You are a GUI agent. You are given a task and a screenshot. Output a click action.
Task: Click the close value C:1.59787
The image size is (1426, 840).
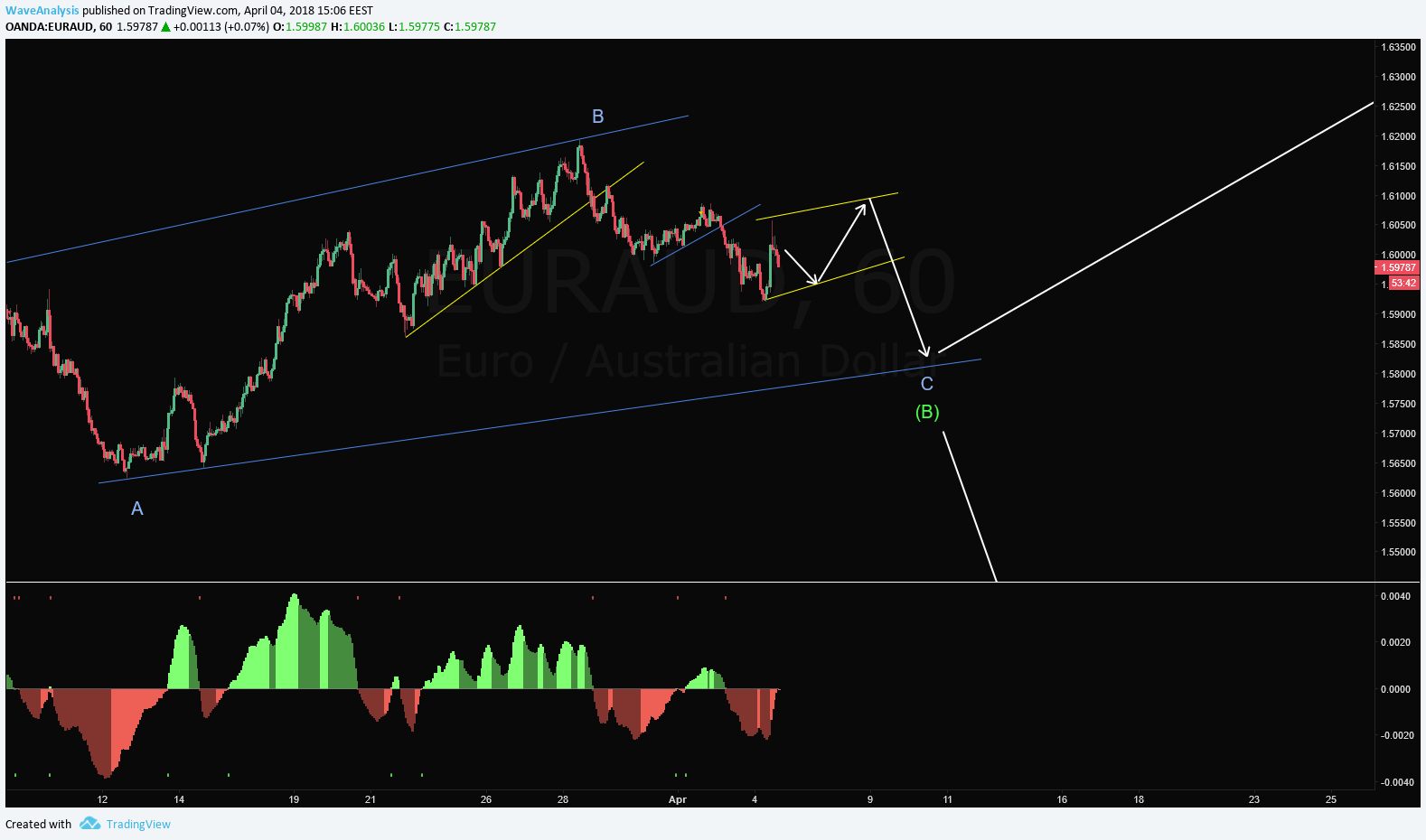(470, 26)
